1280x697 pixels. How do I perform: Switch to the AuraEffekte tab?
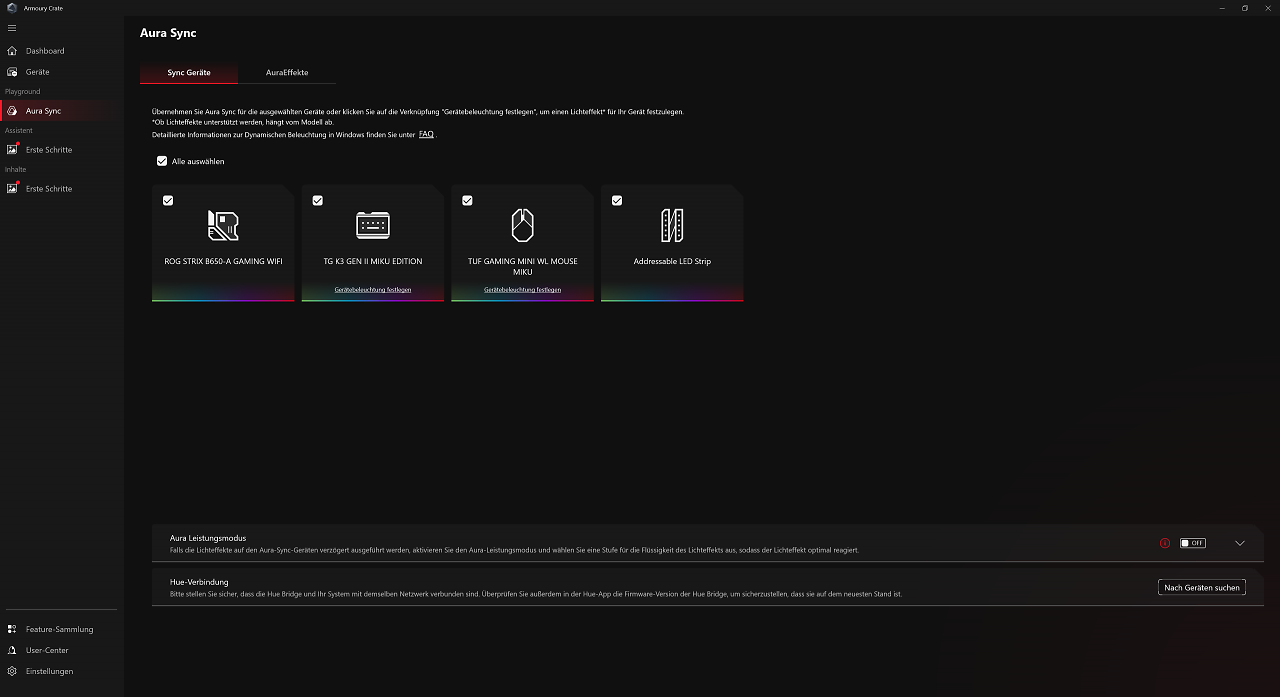(287, 73)
